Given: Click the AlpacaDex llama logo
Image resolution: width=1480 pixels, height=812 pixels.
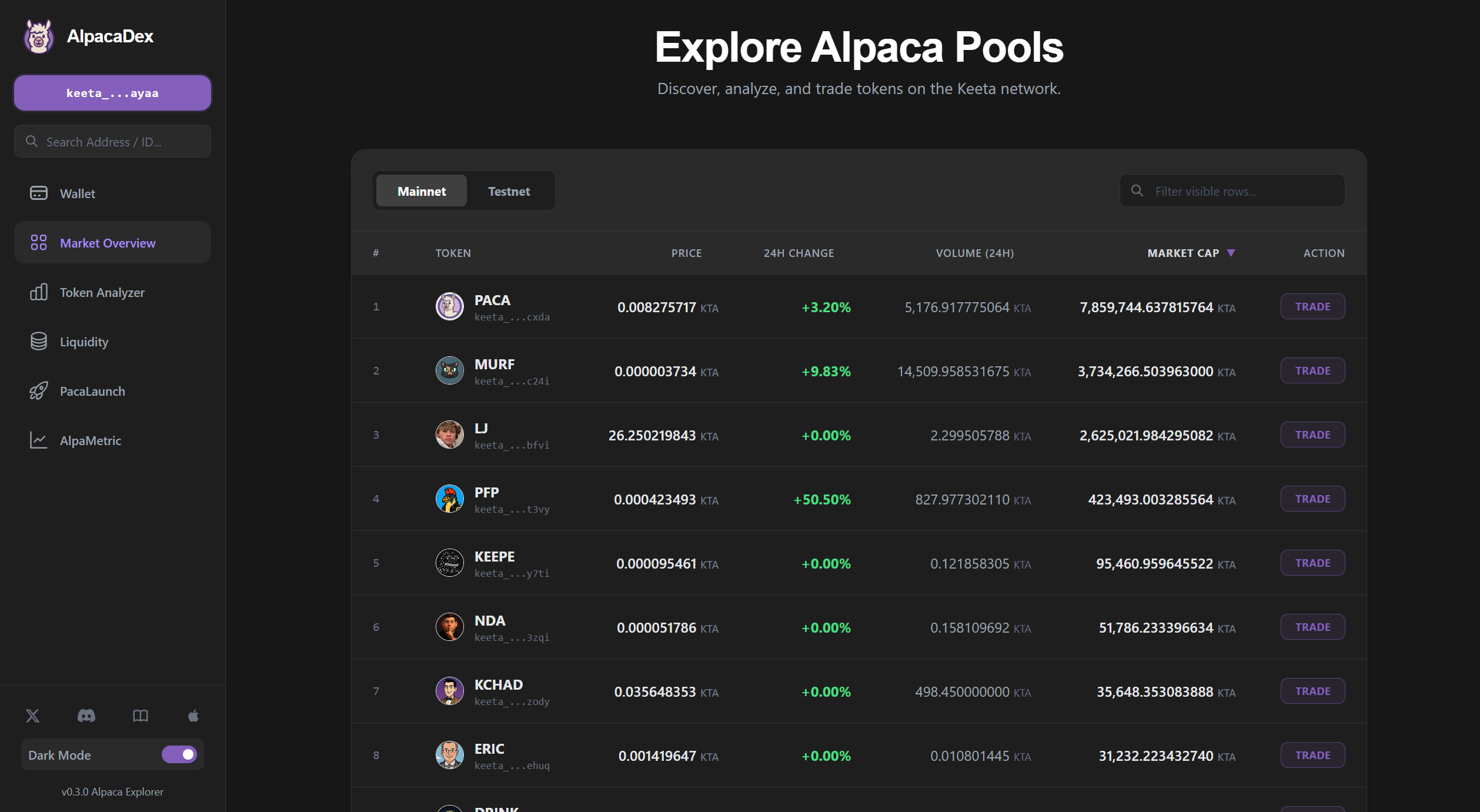Looking at the screenshot, I should coord(38,36).
